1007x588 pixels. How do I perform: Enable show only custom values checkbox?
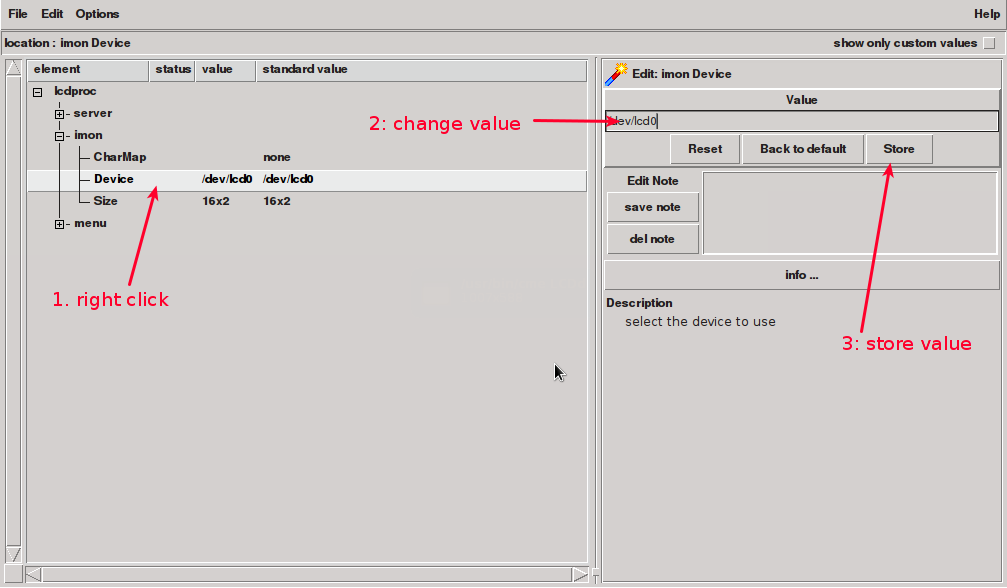[989, 43]
